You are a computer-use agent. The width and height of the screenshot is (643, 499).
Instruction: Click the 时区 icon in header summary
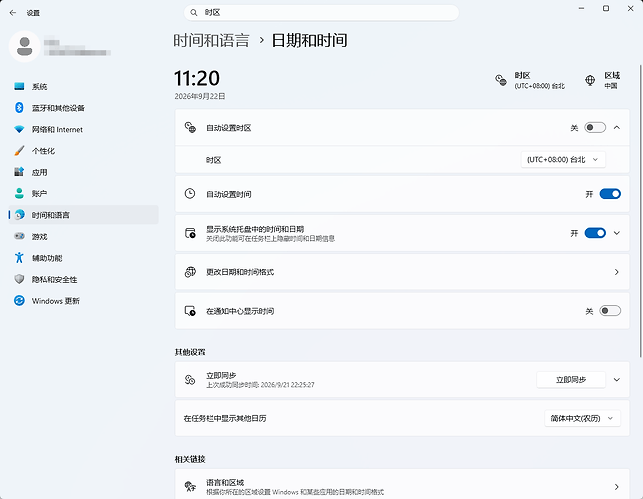pyautogui.click(x=501, y=80)
